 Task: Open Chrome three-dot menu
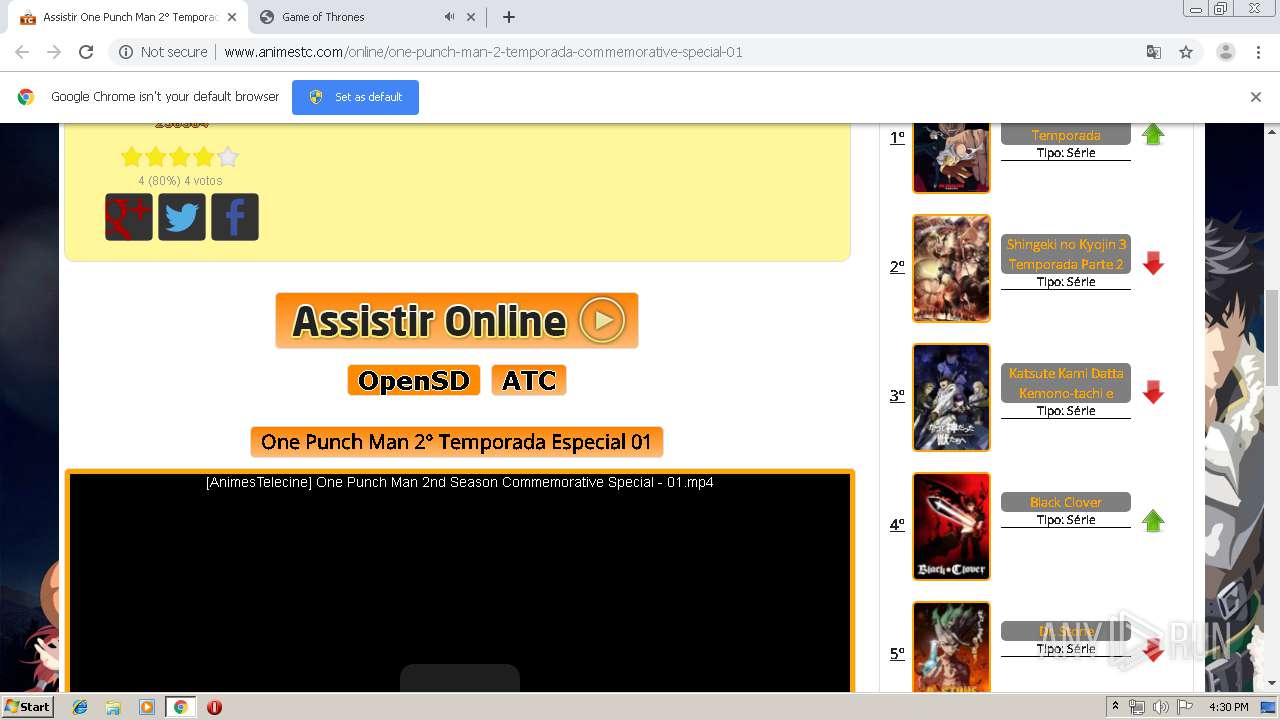1258,52
